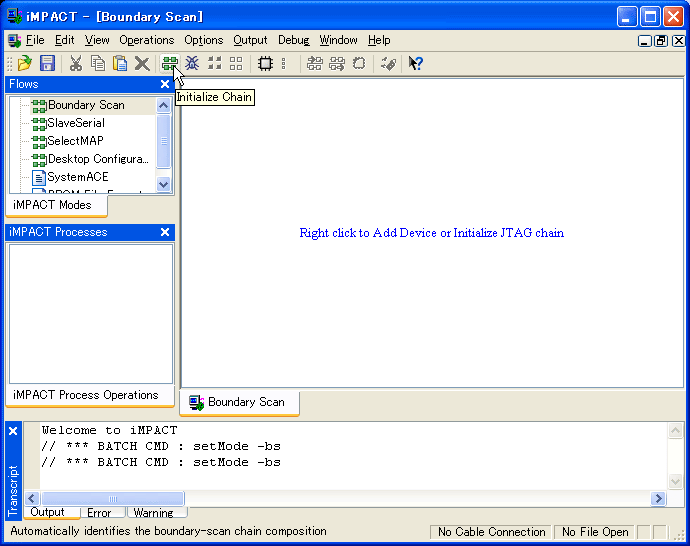Click the transcript right scroll arrow
The width and height of the screenshot is (690, 546).
(x=658, y=498)
